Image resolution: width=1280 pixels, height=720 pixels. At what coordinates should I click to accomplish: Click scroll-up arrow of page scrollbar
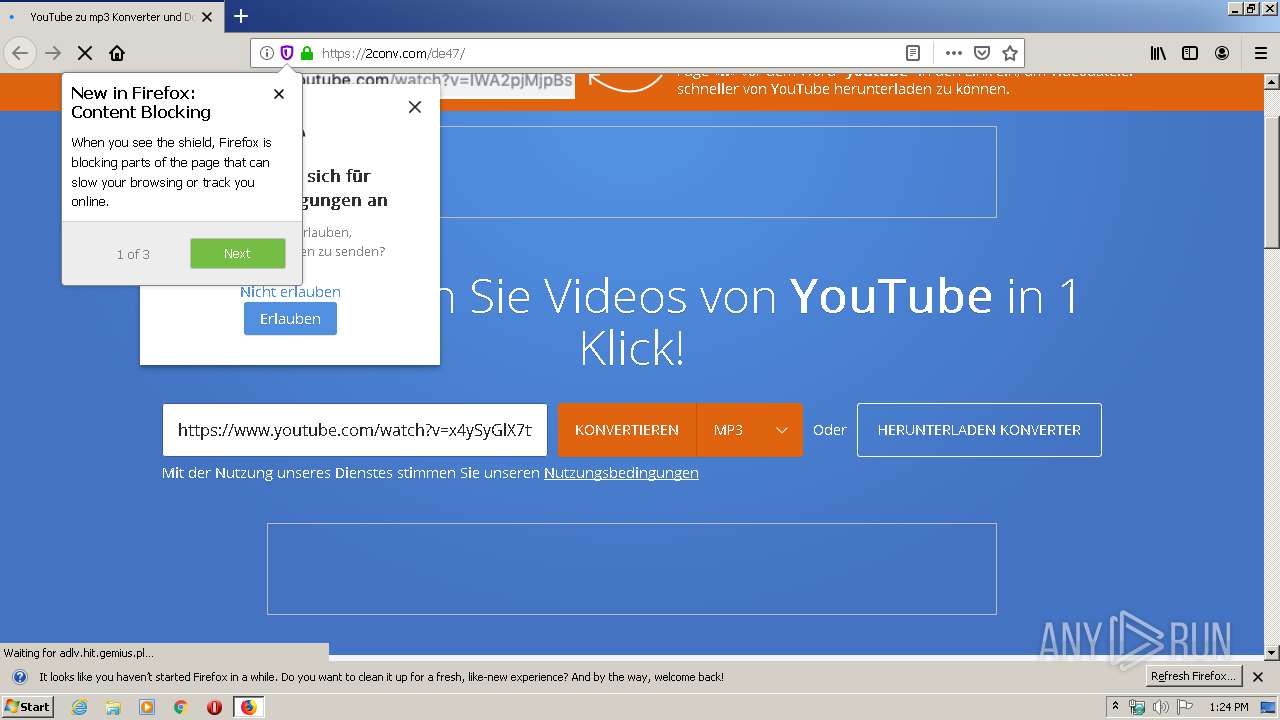pos(1272,80)
